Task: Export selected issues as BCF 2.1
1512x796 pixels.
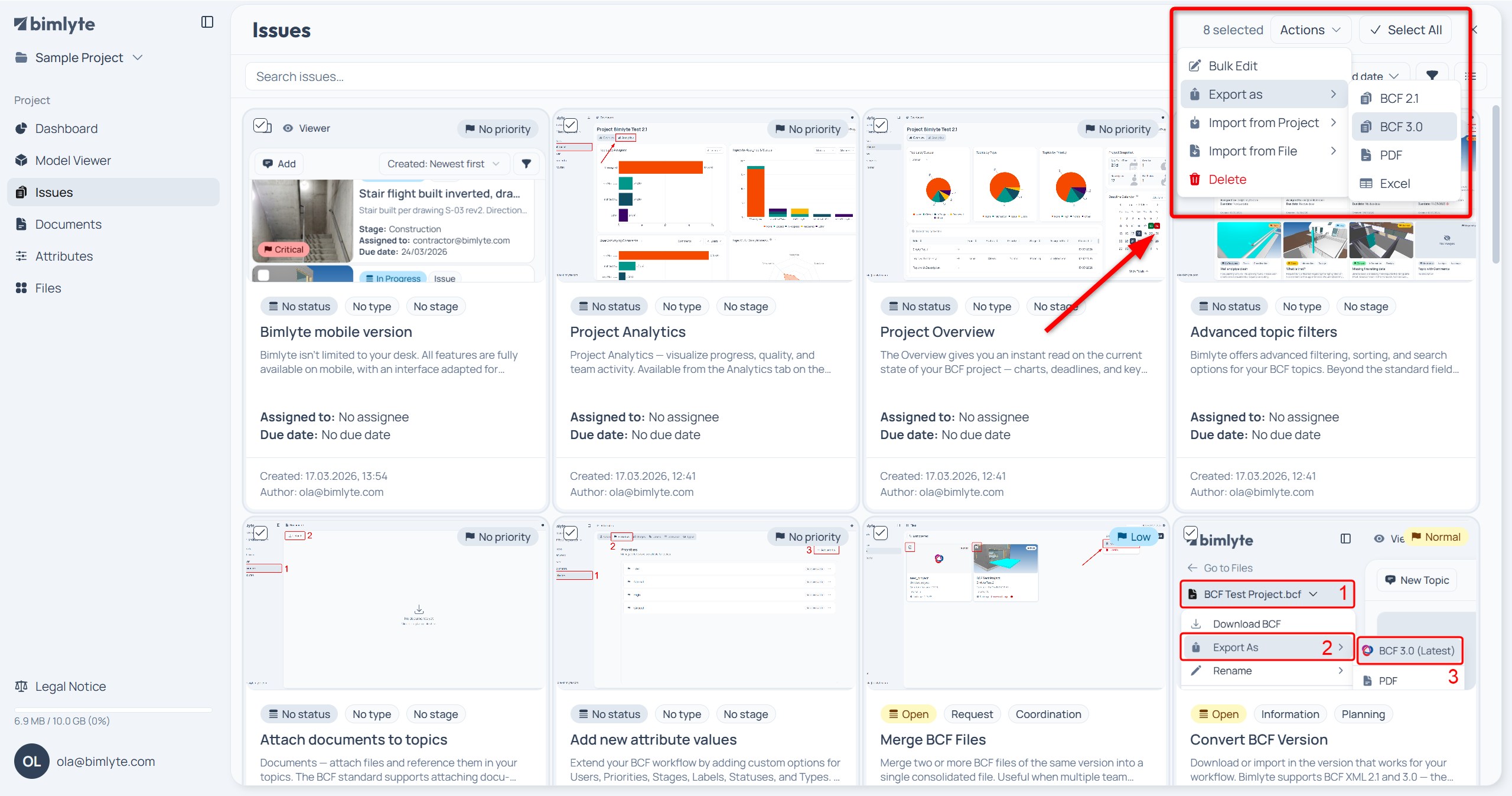Action: click(1405, 99)
